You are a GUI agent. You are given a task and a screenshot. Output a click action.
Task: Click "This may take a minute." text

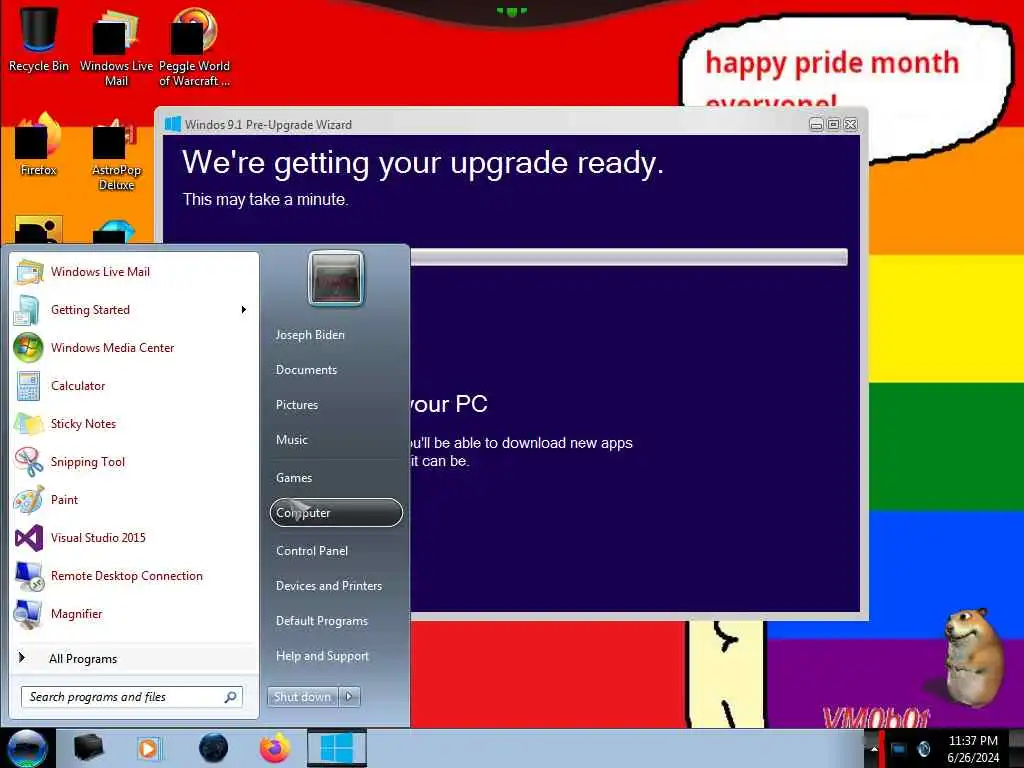(x=265, y=199)
